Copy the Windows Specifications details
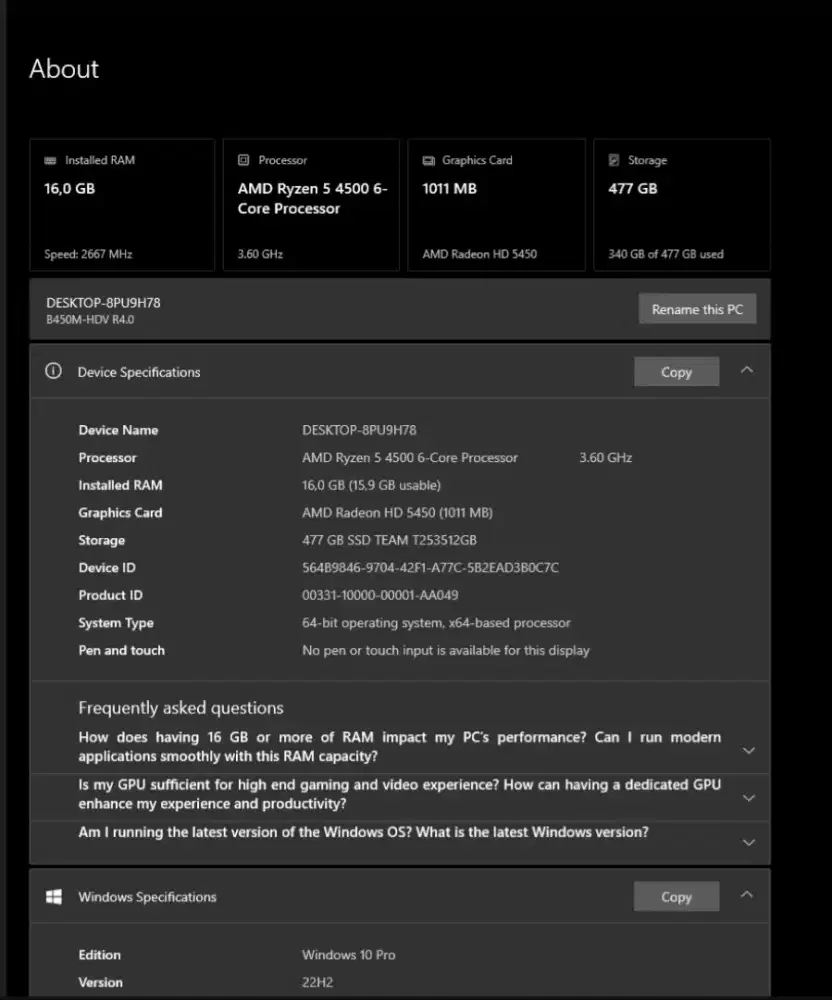832x1000 pixels. 676,896
